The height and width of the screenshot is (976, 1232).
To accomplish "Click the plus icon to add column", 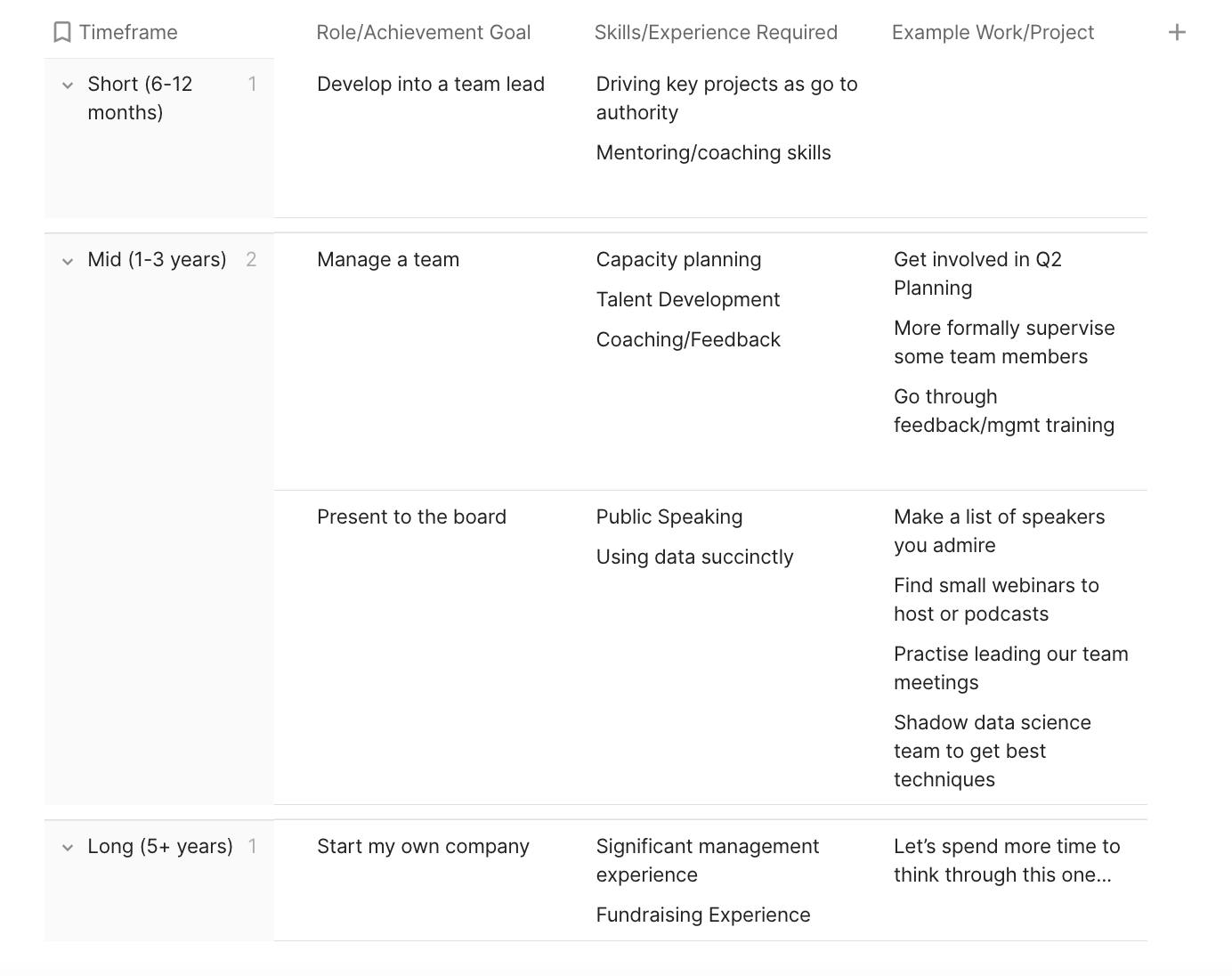I will point(1177,33).
